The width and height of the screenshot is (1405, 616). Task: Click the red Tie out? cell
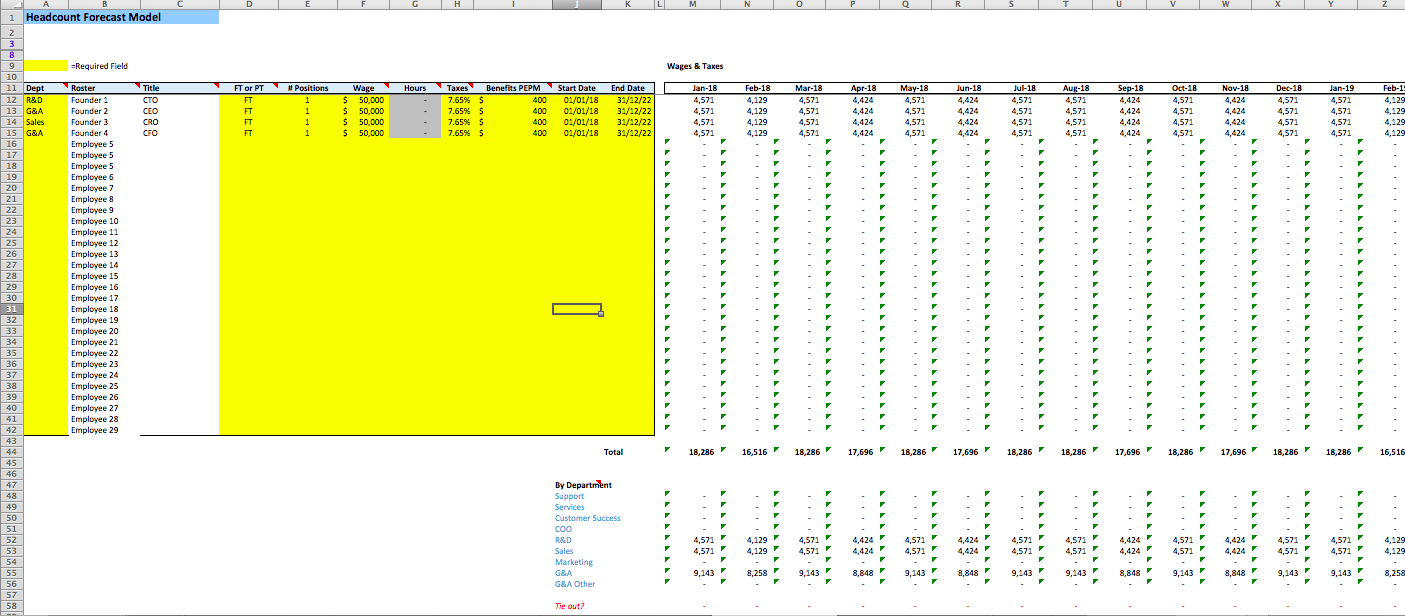pos(568,605)
